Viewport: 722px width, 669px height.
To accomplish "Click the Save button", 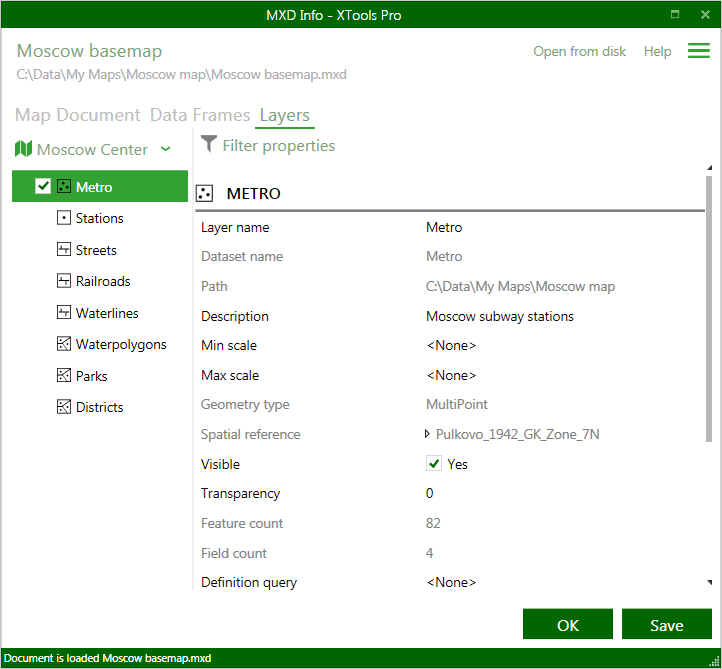I will pos(666,624).
